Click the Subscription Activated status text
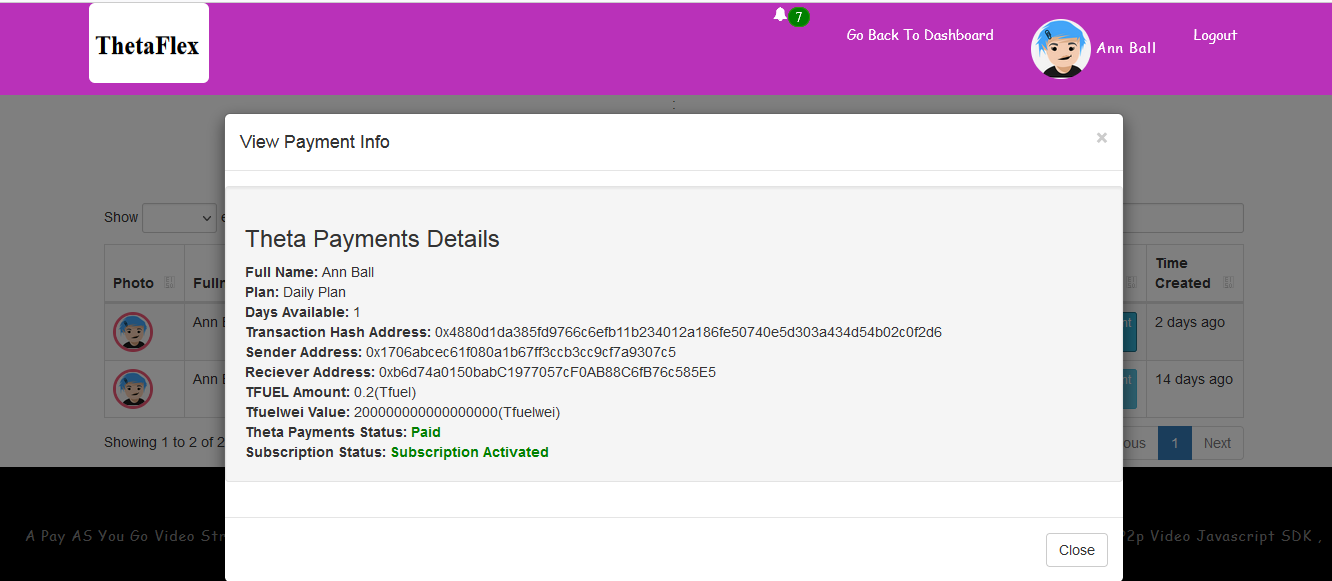The image size is (1332, 581). [x=470, y=452]
